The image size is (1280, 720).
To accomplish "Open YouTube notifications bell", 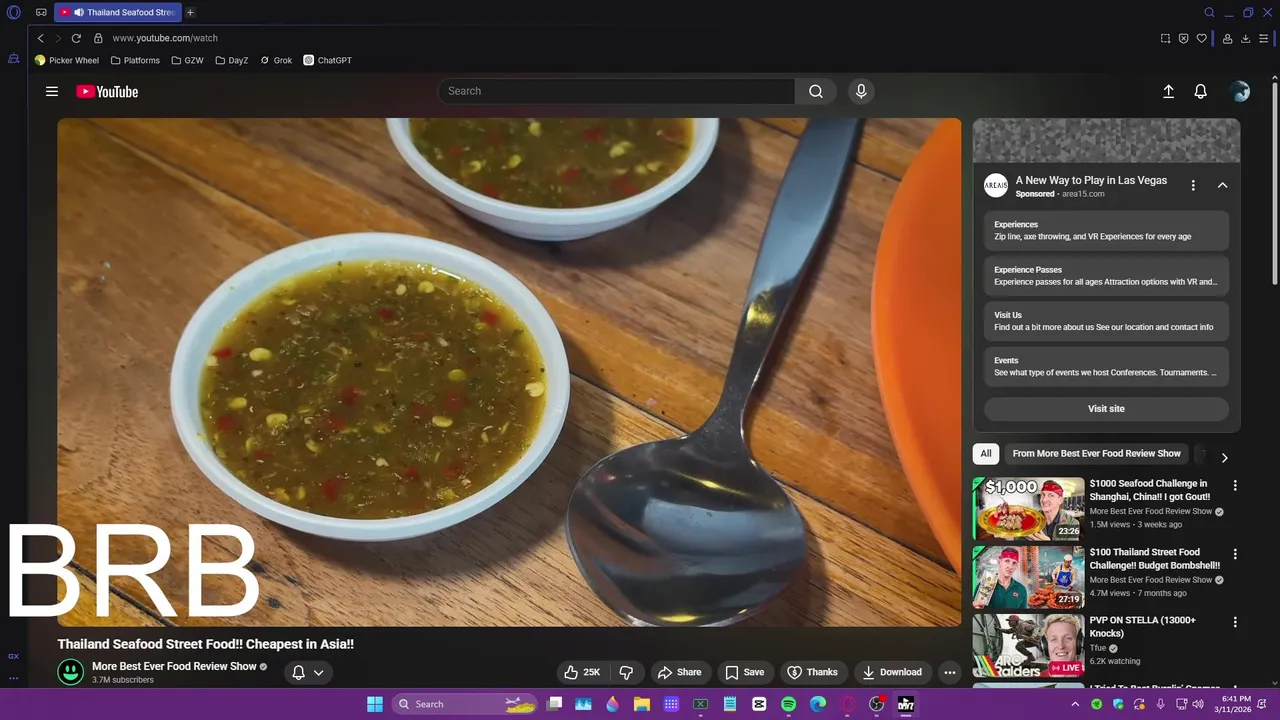I will click(x=1201, y=91).
